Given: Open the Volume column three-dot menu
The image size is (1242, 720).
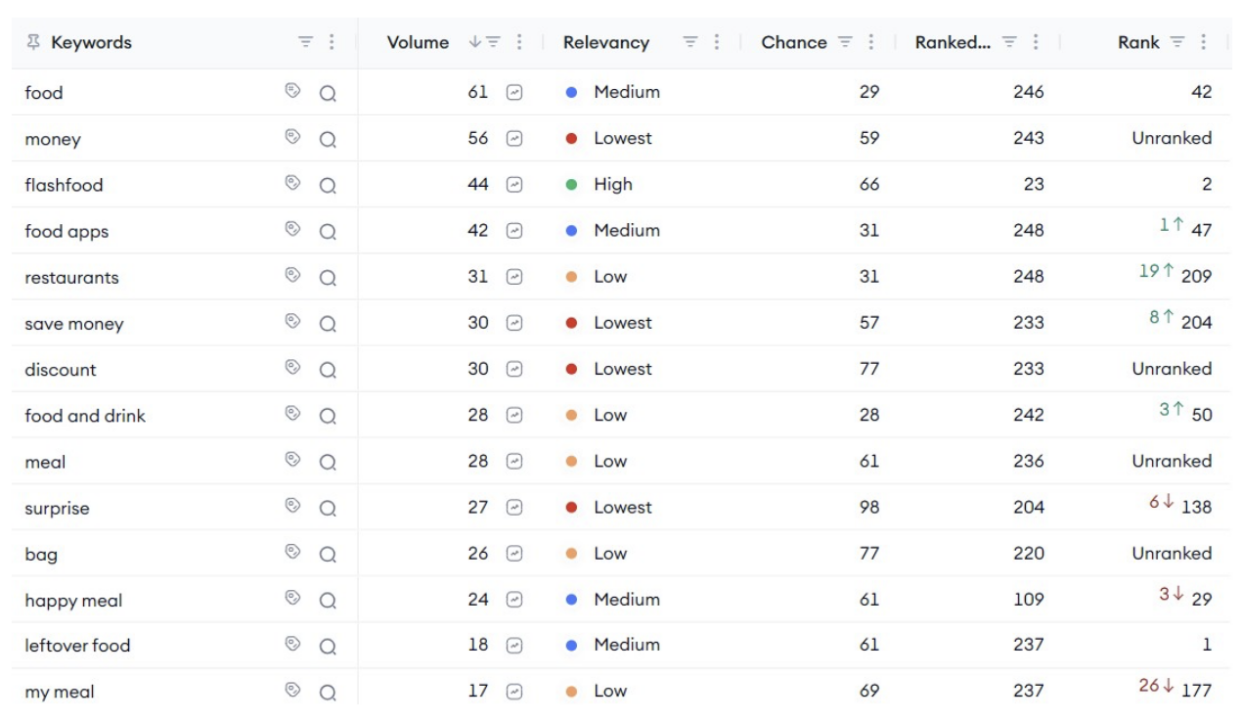Looking at the screenshot, I should click(519, 42).
